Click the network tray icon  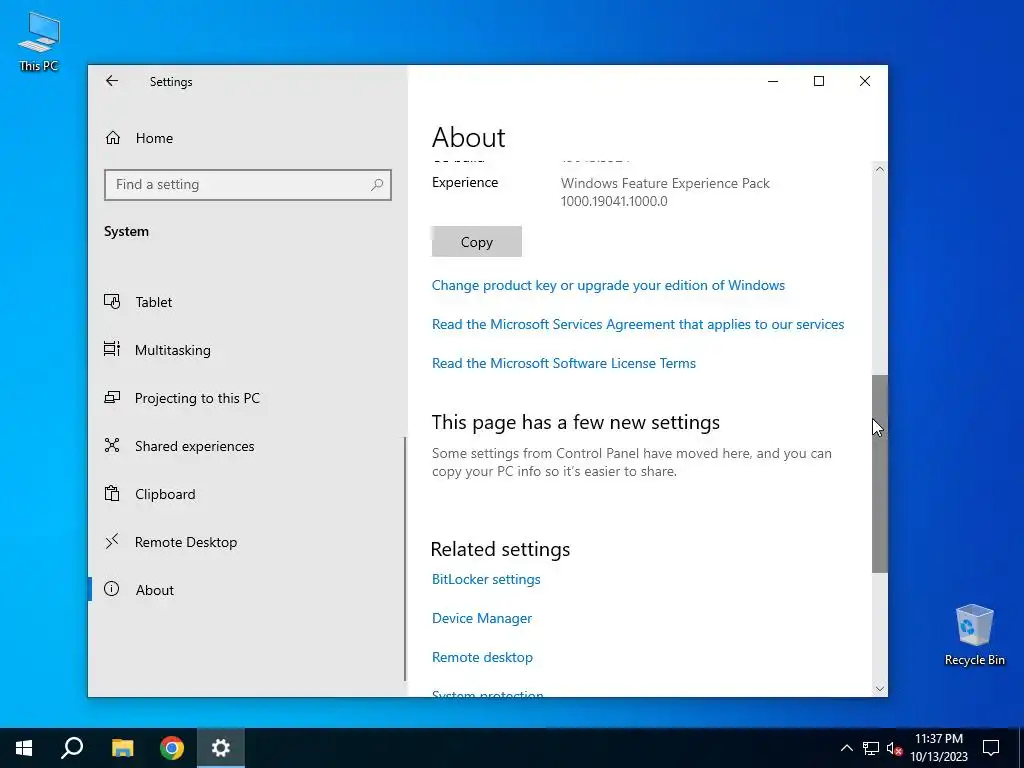(871, 748)
